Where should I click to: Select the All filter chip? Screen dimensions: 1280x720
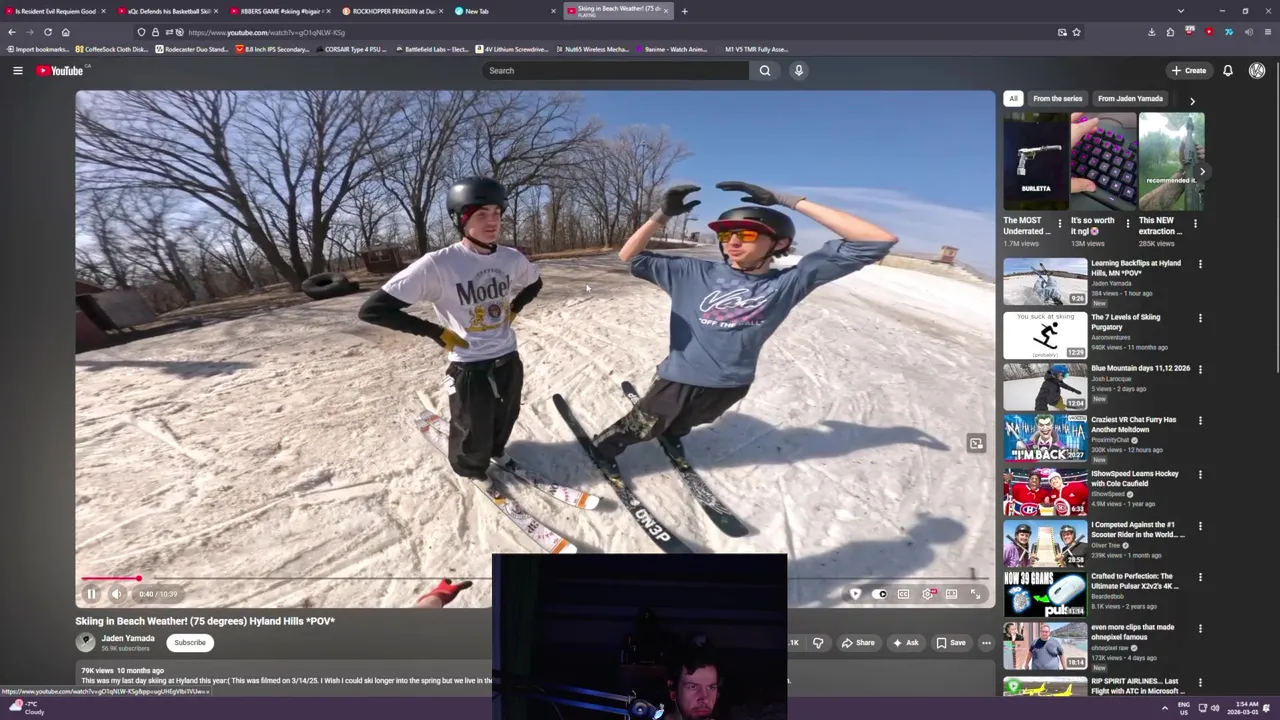point(1013,99)
